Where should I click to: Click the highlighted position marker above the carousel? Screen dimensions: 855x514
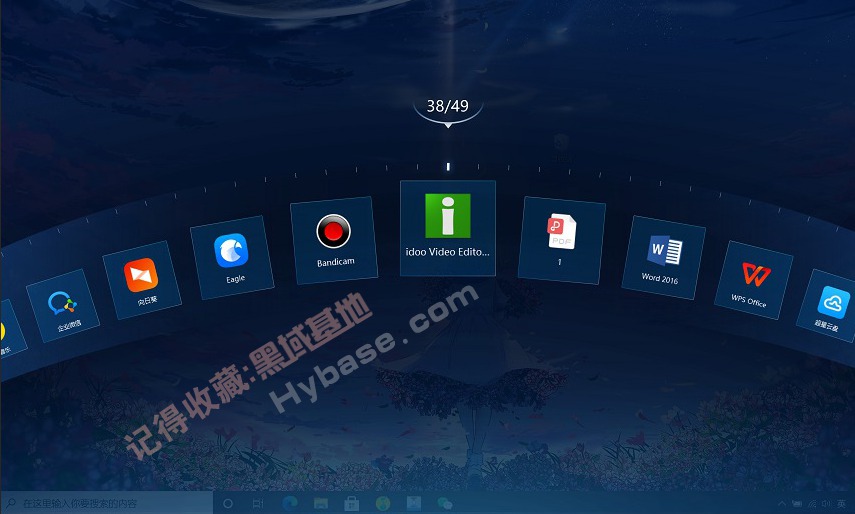[x=448, y=167]
